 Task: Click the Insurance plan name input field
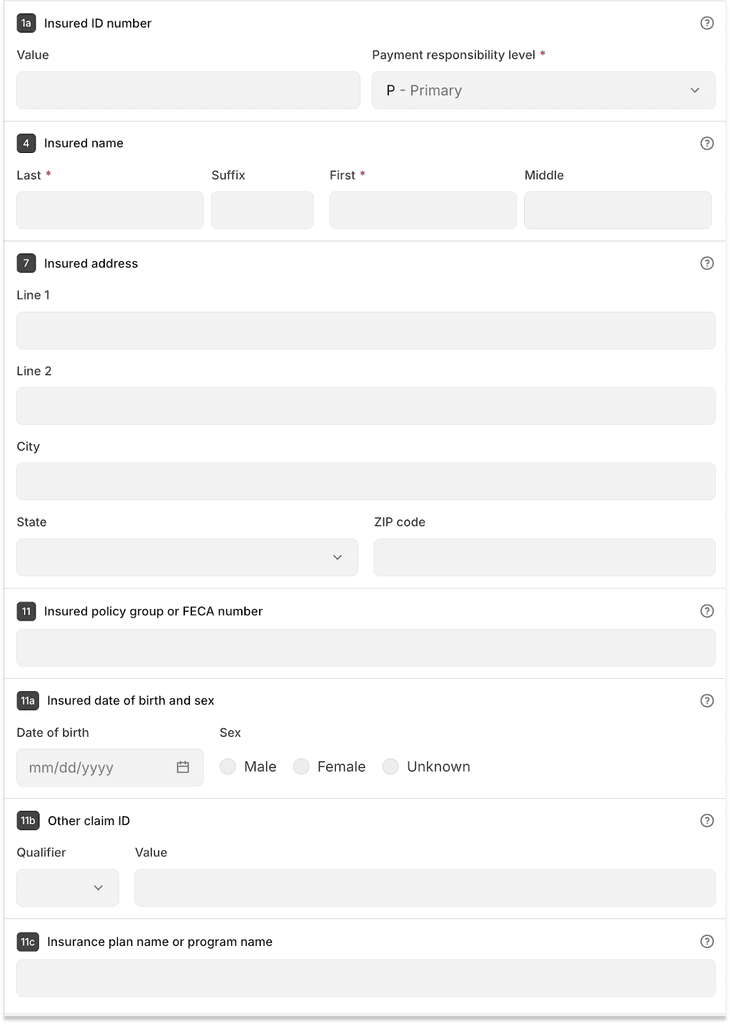tap(365, 977)
